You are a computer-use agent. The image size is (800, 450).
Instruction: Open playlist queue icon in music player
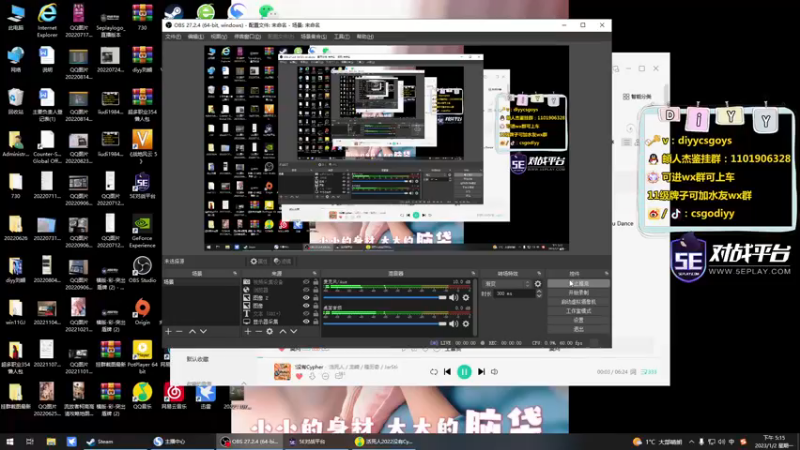point(649,372)
